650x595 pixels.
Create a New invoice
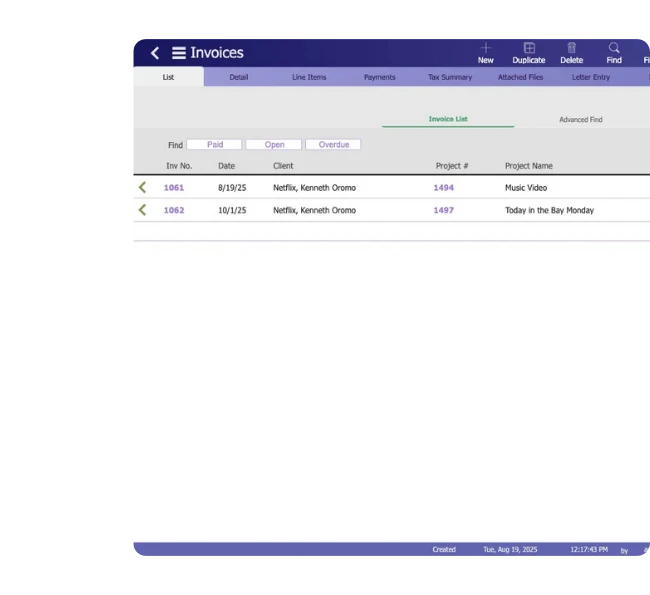click(x=485, y=53)
